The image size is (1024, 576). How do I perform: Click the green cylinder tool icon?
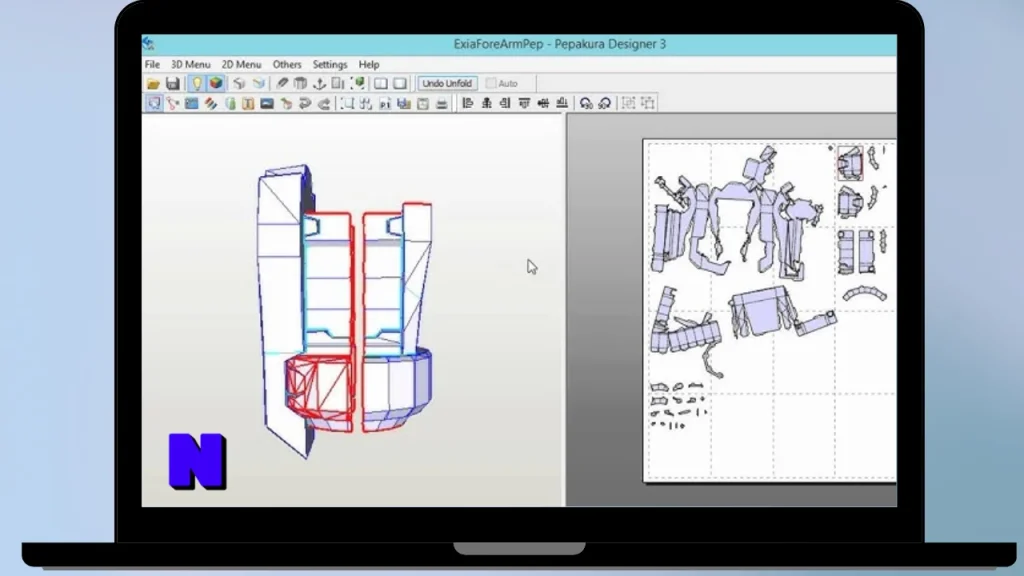(x=230, y=103)
